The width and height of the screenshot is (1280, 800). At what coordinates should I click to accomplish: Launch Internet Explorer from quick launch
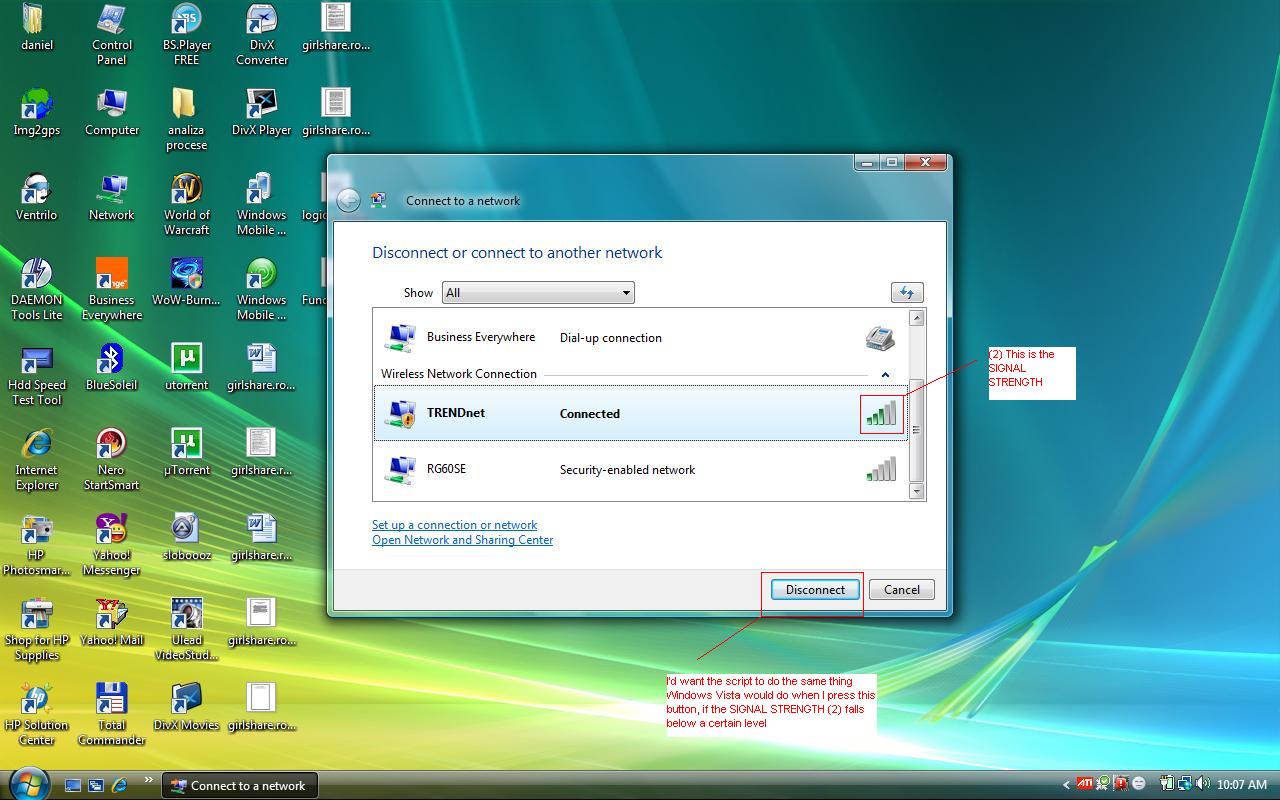coord(119,786)
